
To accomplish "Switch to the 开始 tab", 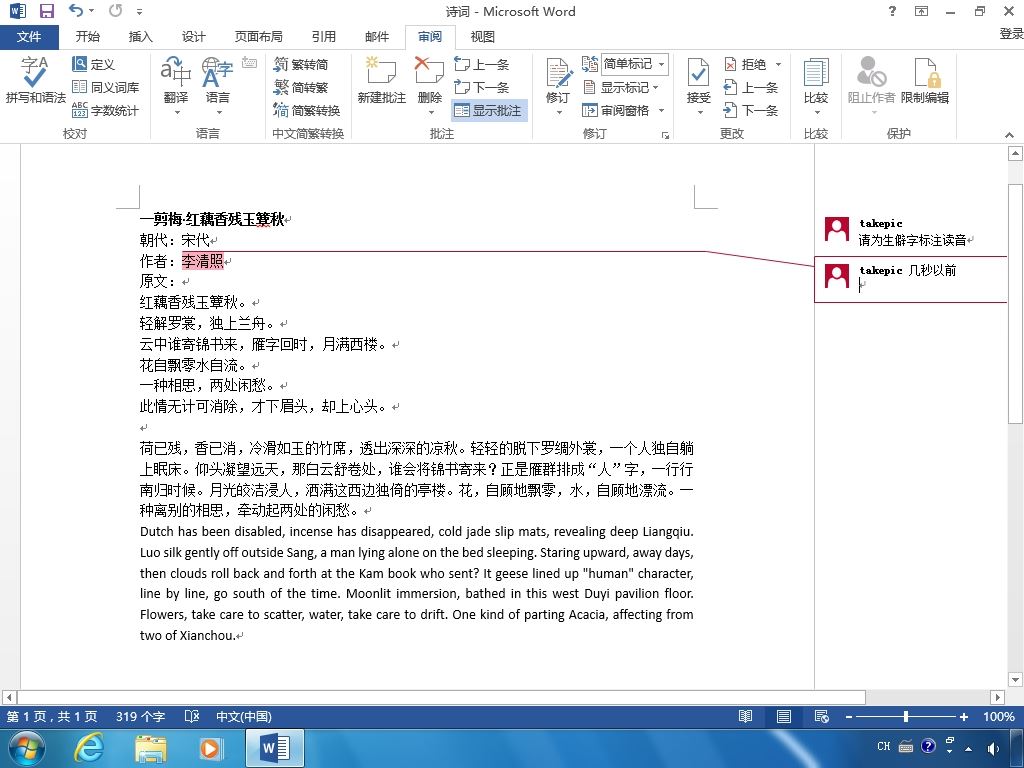I will (88, 37).
